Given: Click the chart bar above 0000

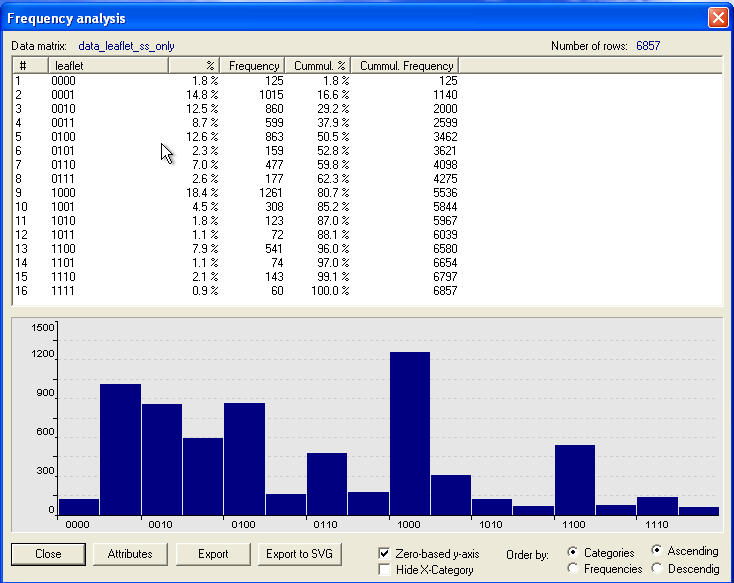Looking at the screenshot, I should pos(79,507).
